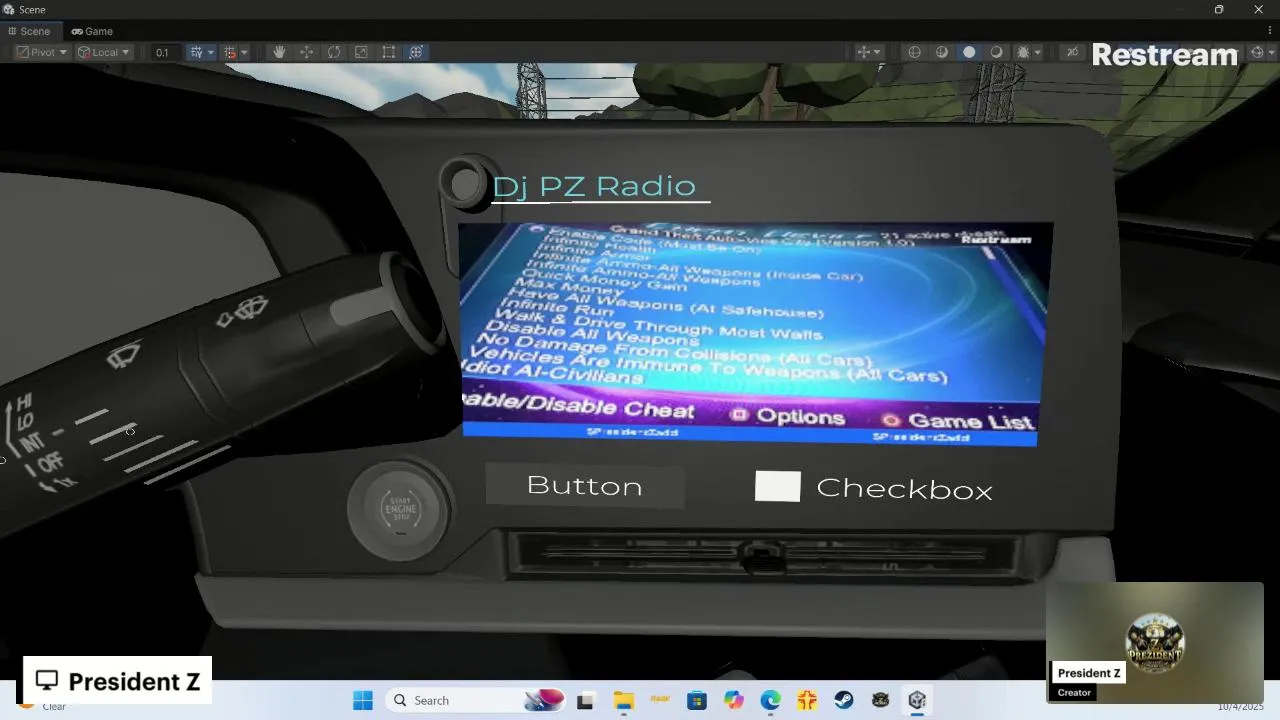
Task: Click the Button UI element
Action: [x=585, y=485]
